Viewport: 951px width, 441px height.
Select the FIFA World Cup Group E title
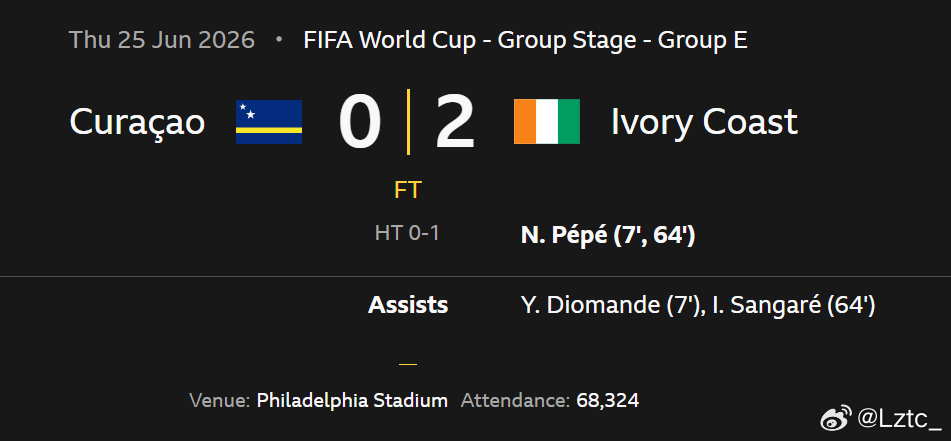click(525, 41)
